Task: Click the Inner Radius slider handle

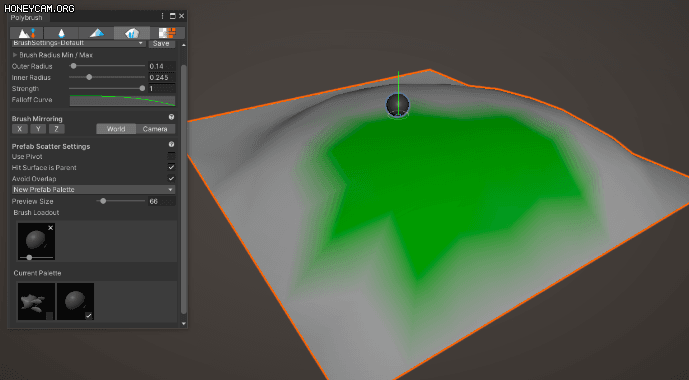Action: pyautogui.click(x=89, y=77)
